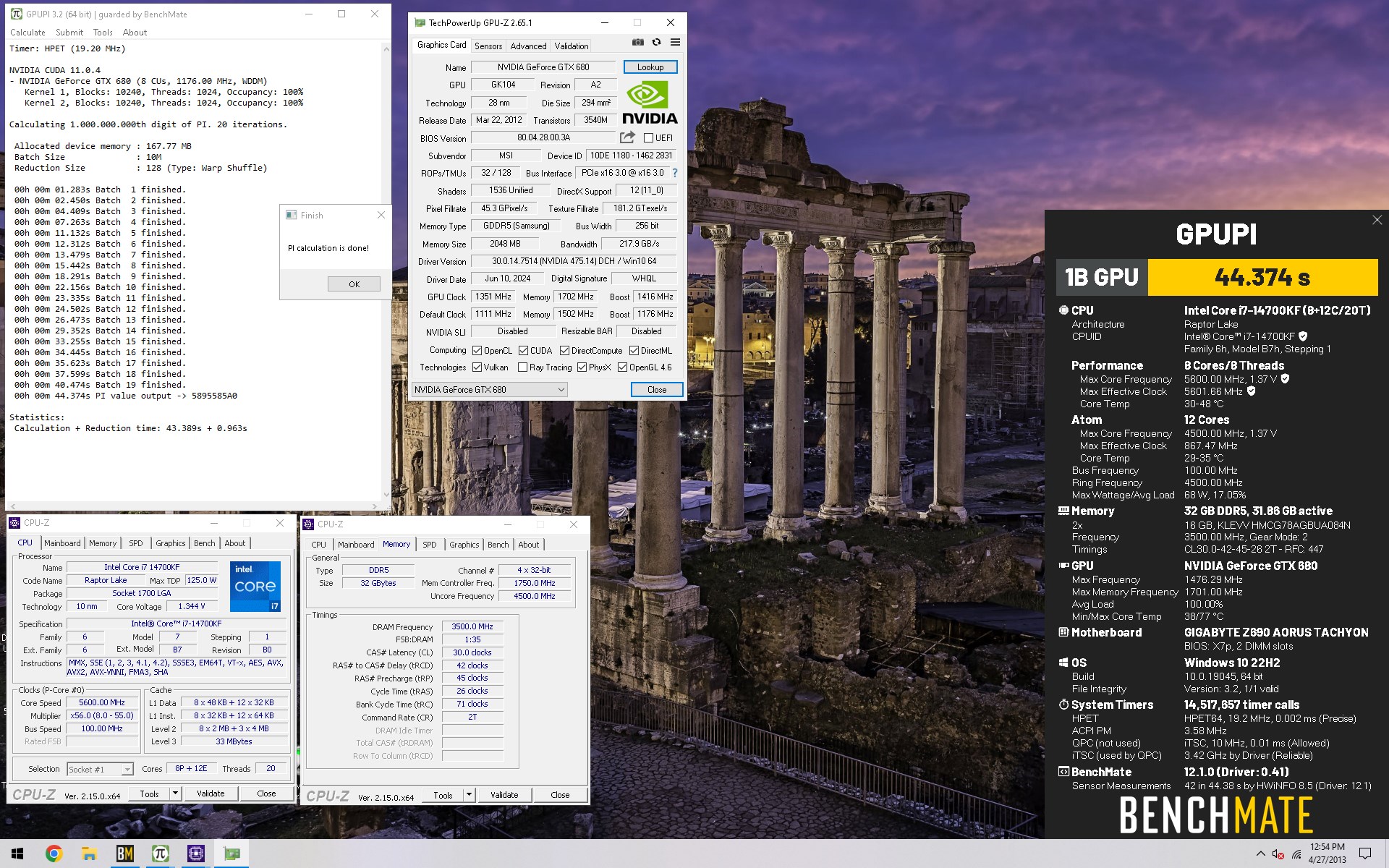Click the Intel Core i7 logo in CPU-Z
The width and height of the screenshot is (1389, 868).
[x=255, y=586]
